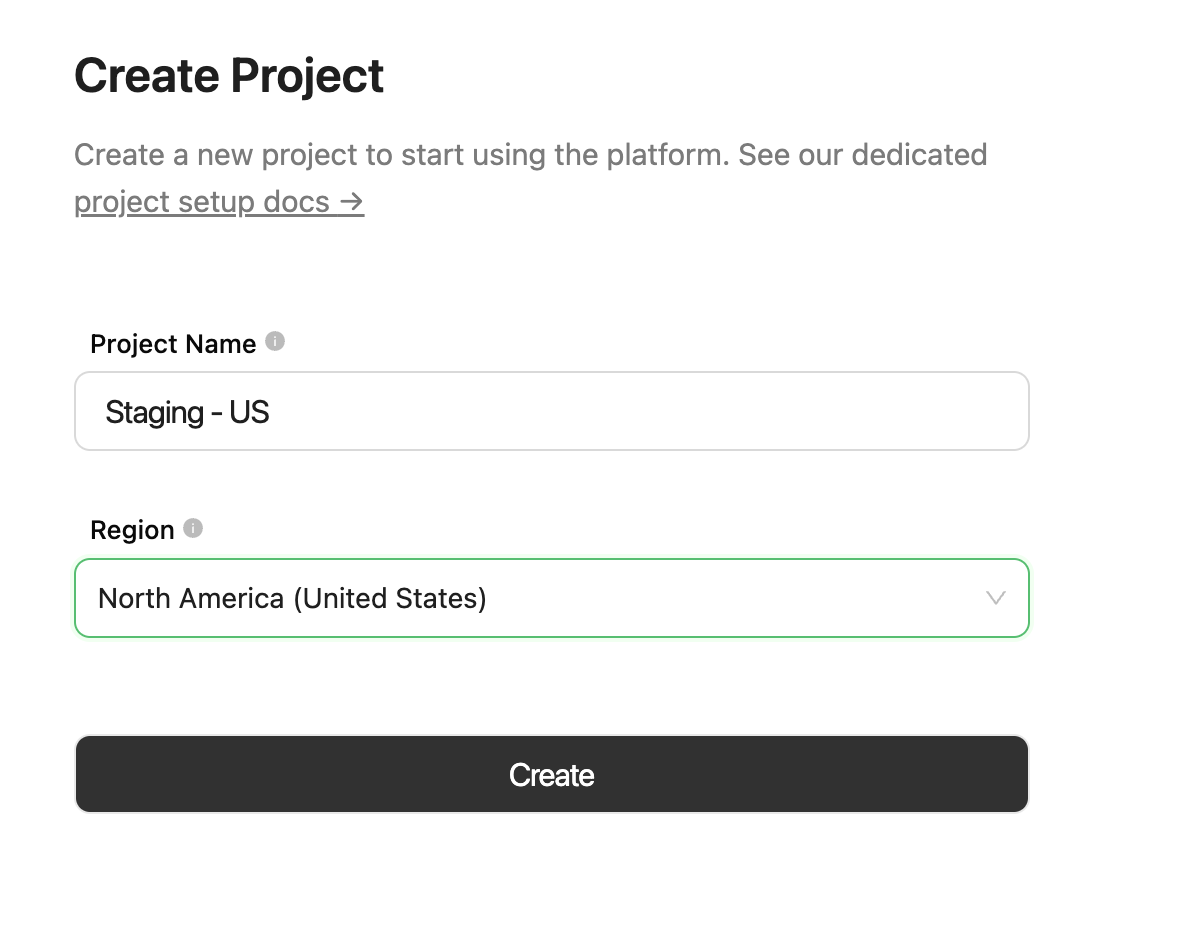Click the North America (United States) text
1180x946 pixels.
pyautogui.click(x=291, y=598)
